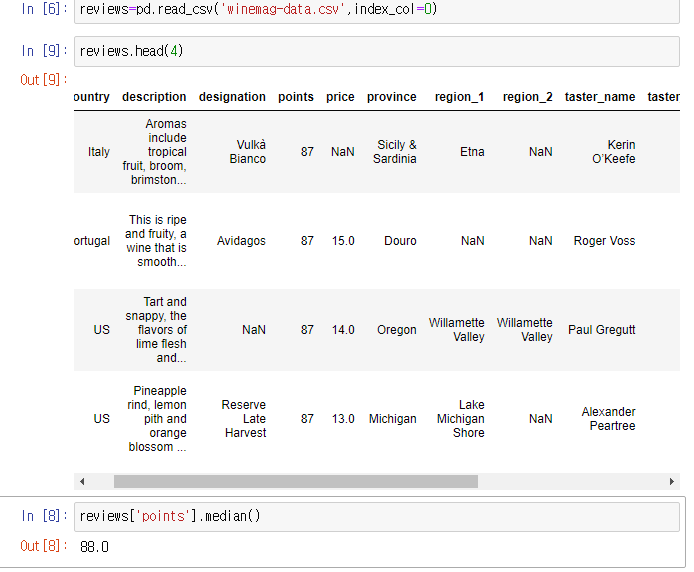Click the 'Paul Gregutt' taster cell

tap(601, 330)
